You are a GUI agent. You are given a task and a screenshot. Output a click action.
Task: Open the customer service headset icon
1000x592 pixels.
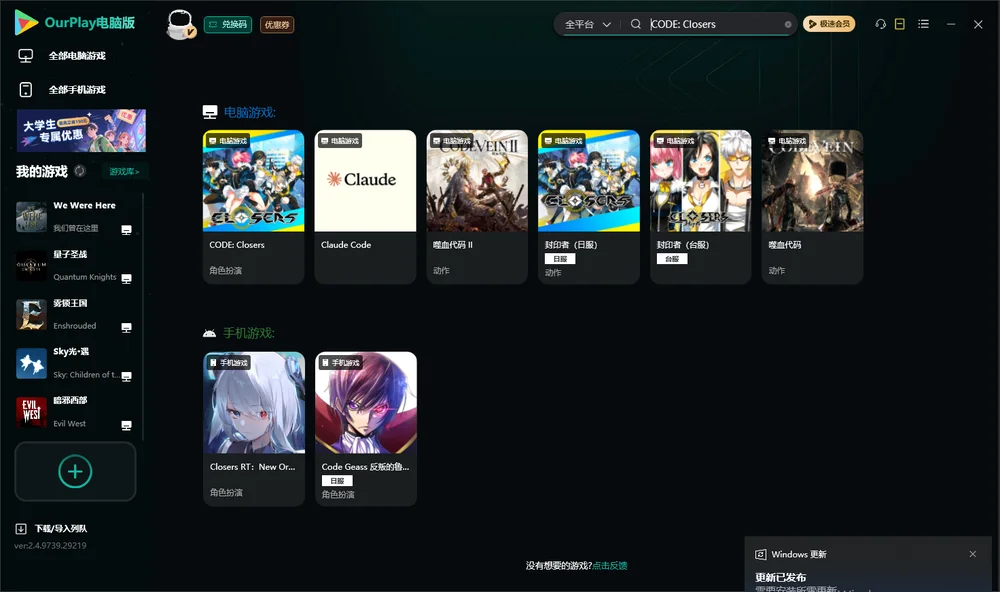tap(881, 24)
